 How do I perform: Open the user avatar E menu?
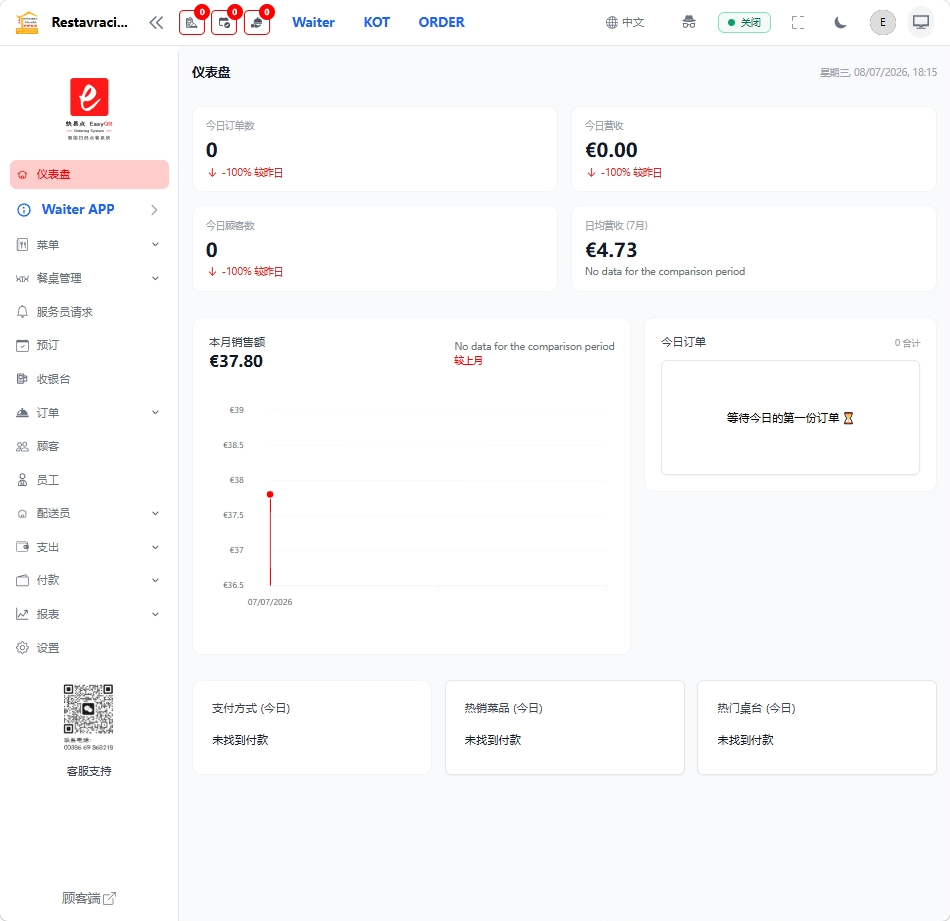[x=882, y=22]
